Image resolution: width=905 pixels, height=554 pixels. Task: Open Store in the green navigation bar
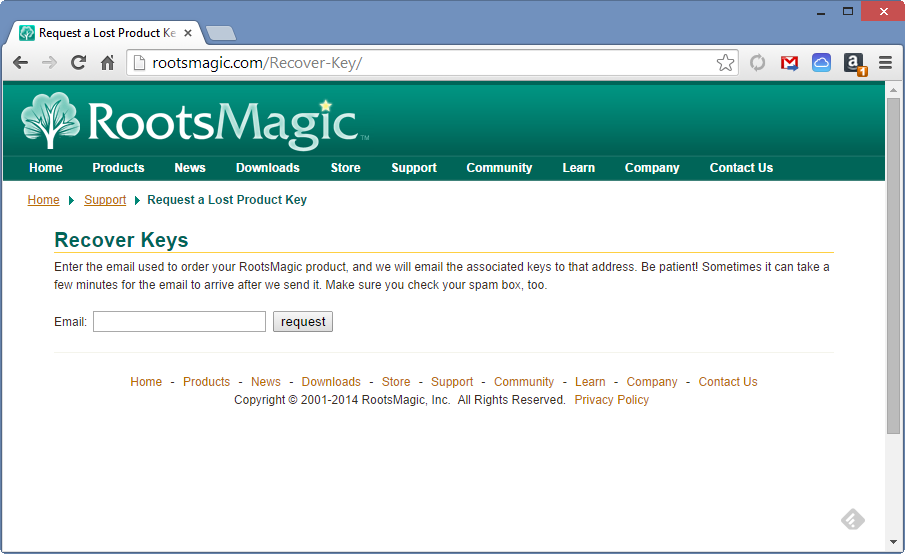[345, 168]
